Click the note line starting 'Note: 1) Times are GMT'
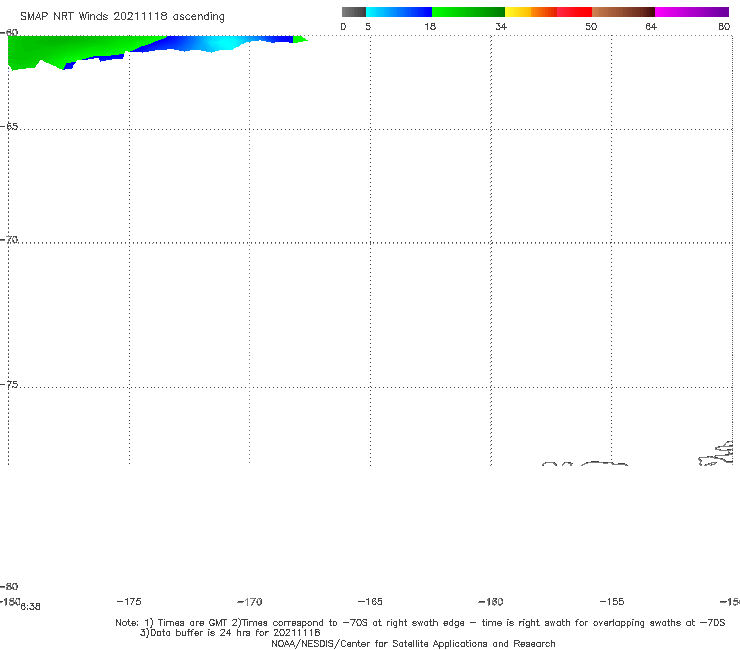 coord(420,623)
